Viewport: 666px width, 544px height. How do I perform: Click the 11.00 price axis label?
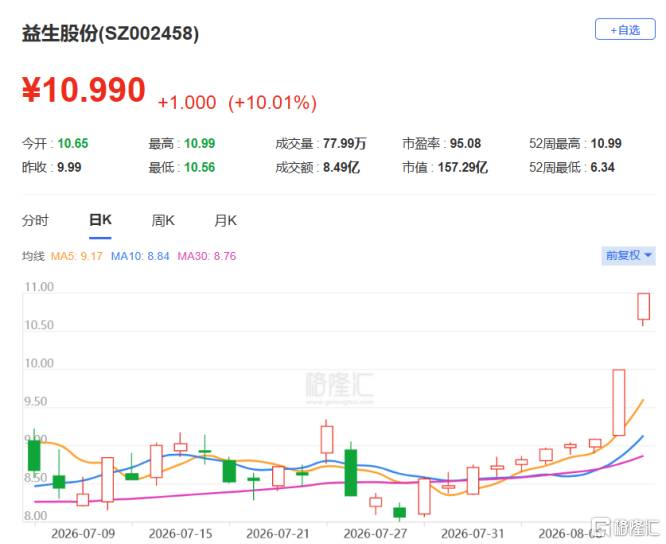tap(39, 287)
